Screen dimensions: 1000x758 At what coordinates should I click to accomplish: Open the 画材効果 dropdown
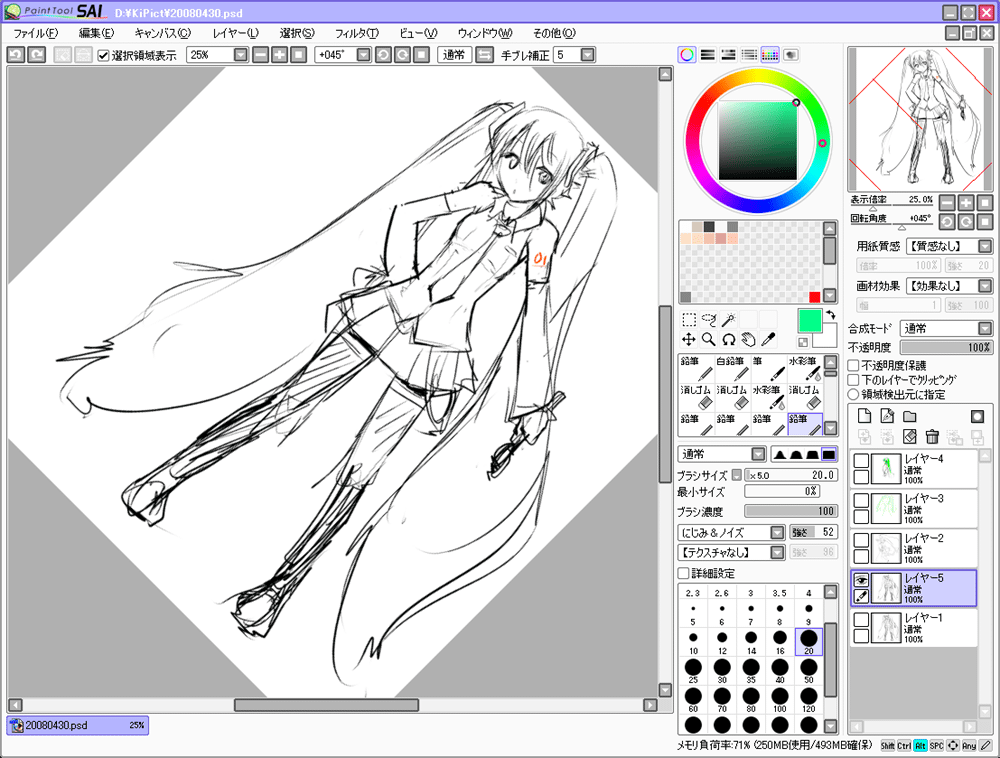[x=985, y=286]
